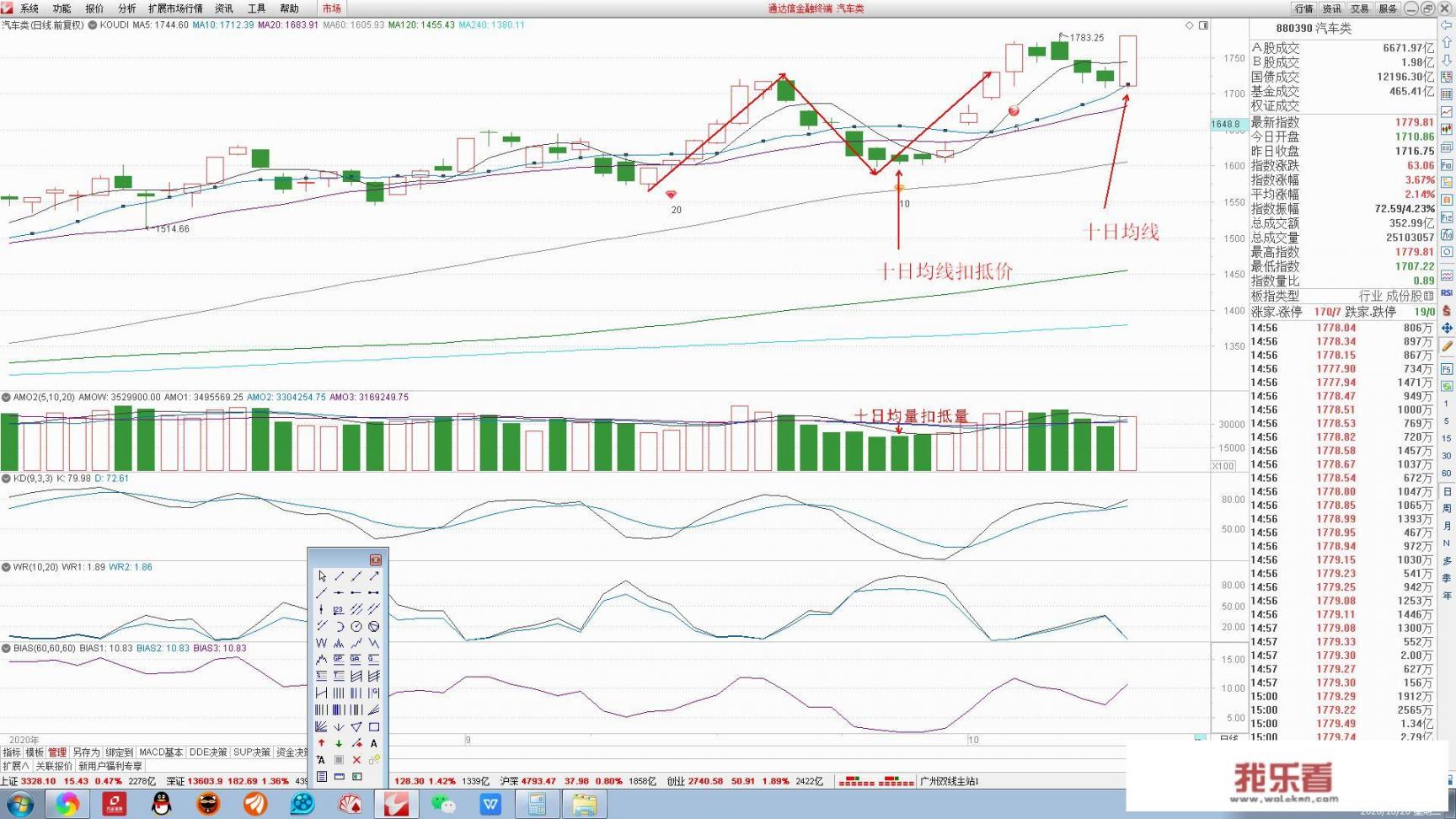The width and height of the screenshot is (1456, 819).
Task: Select the arrow pointer in drawing toolbox
Action: 322,575
